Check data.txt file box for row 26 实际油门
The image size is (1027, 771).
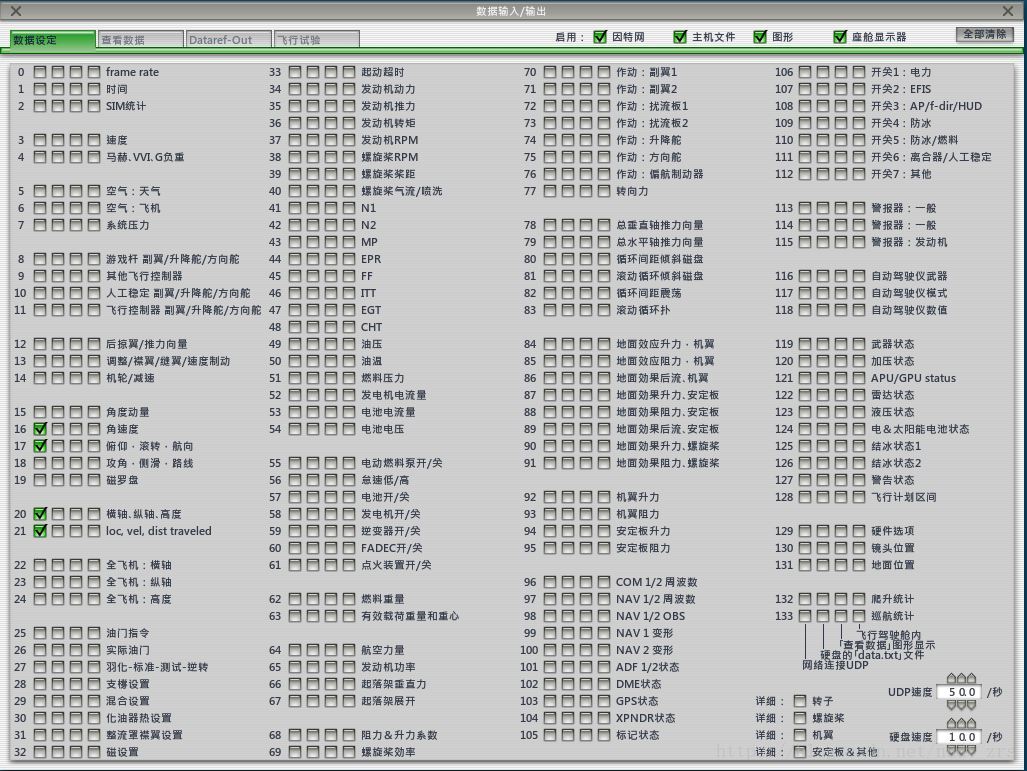click(58, 650)
